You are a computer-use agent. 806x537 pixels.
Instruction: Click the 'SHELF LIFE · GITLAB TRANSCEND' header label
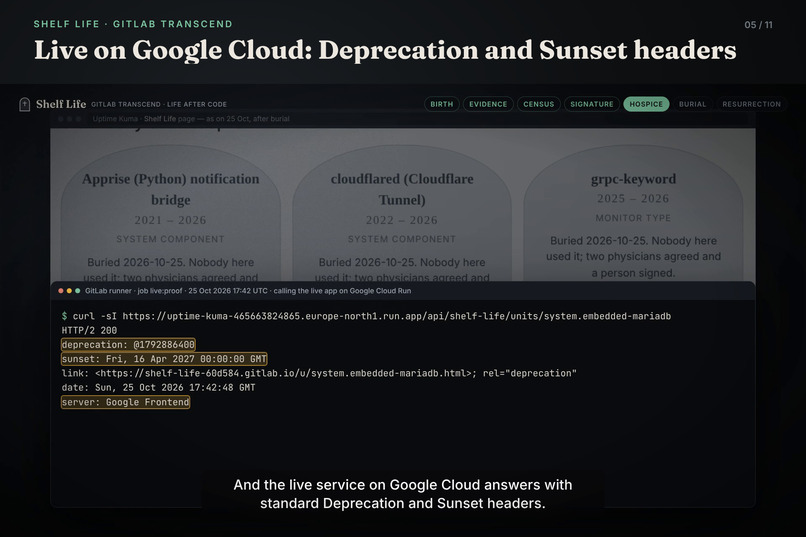(x=133, y=24)
